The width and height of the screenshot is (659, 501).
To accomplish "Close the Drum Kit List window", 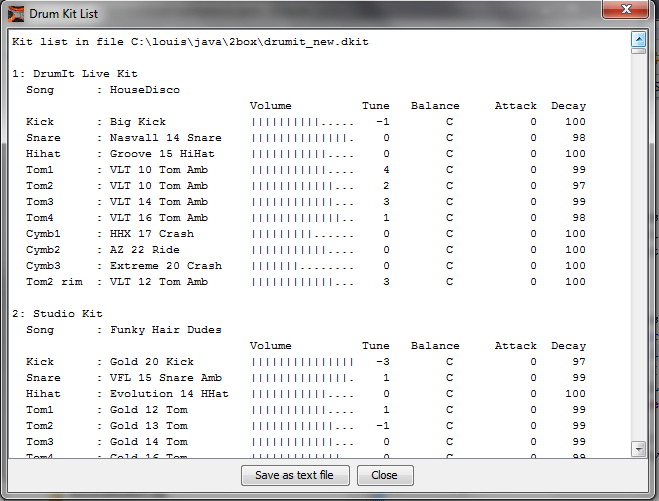I will [626, 9].
